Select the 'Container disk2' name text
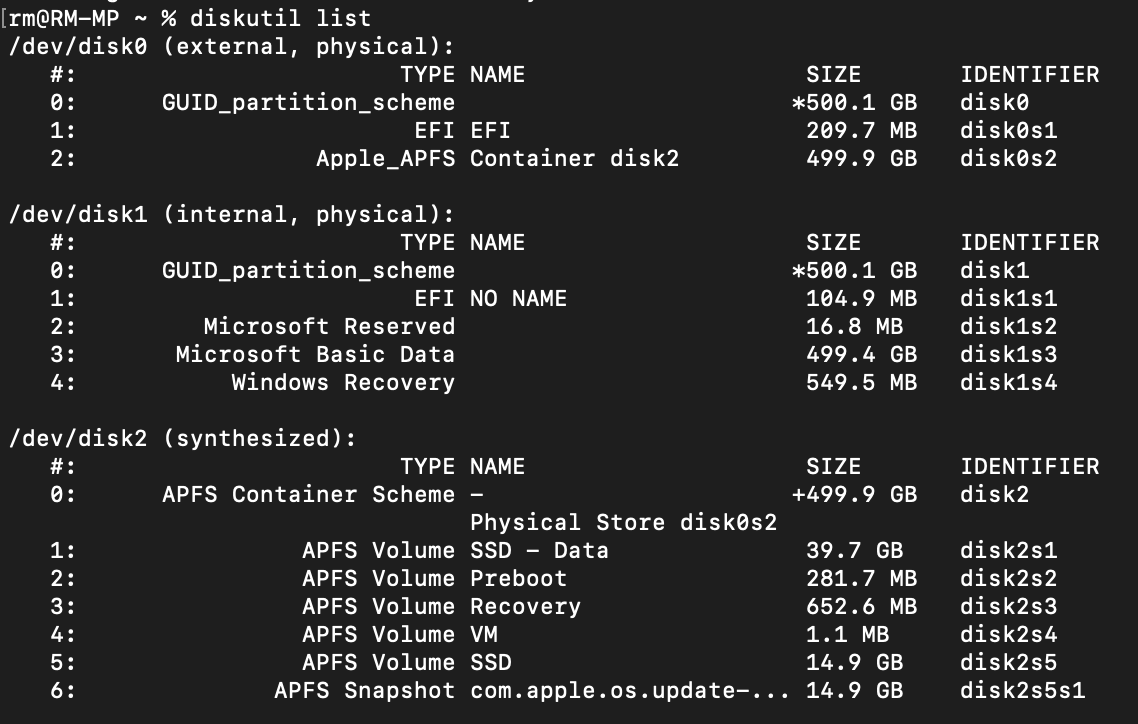The height and width of the screenshot is (724, 1138). tap(574, 158)
